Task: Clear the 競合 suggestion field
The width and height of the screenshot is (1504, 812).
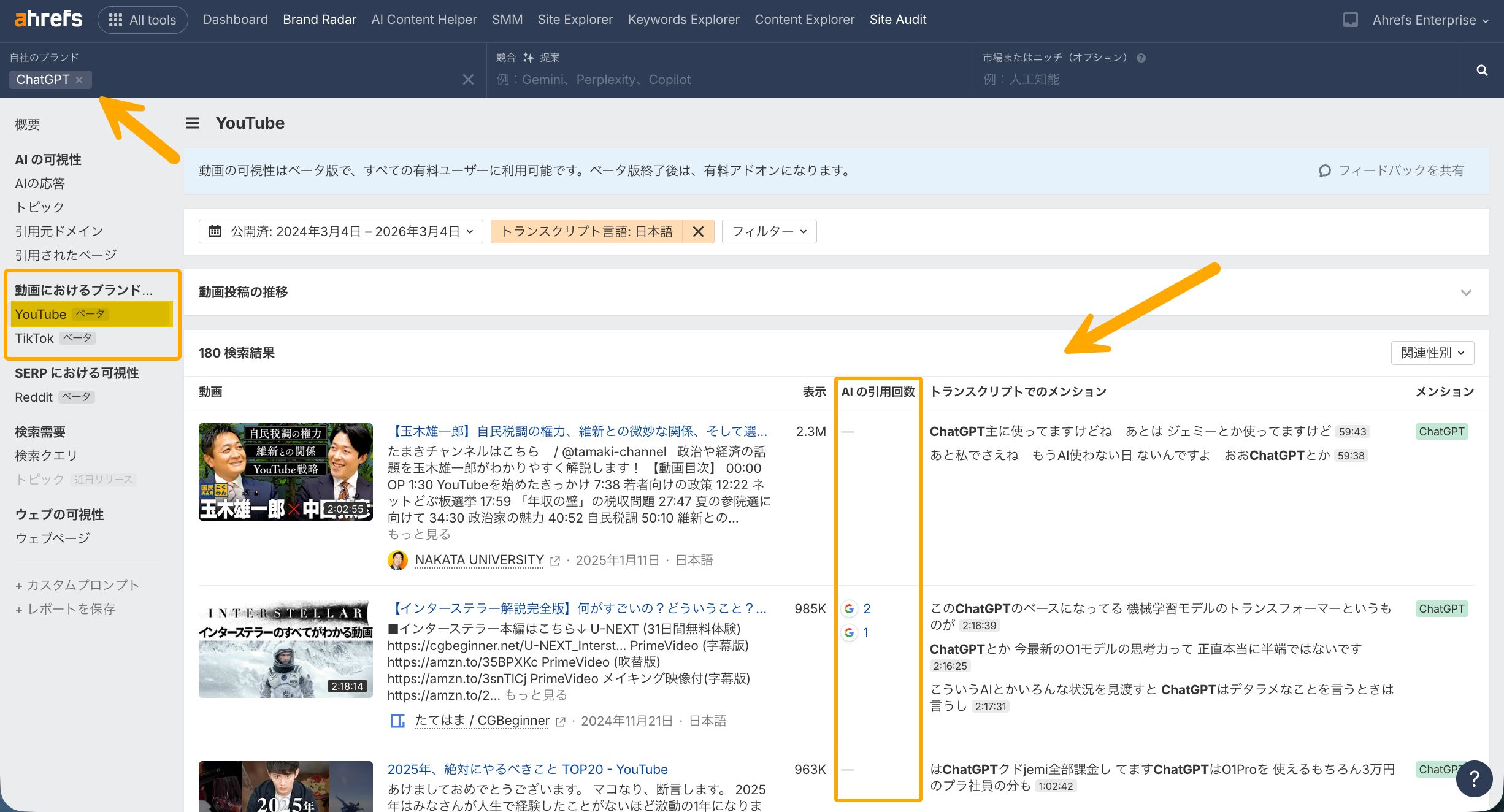Action: pyautogui.click(x=469, y=79)
